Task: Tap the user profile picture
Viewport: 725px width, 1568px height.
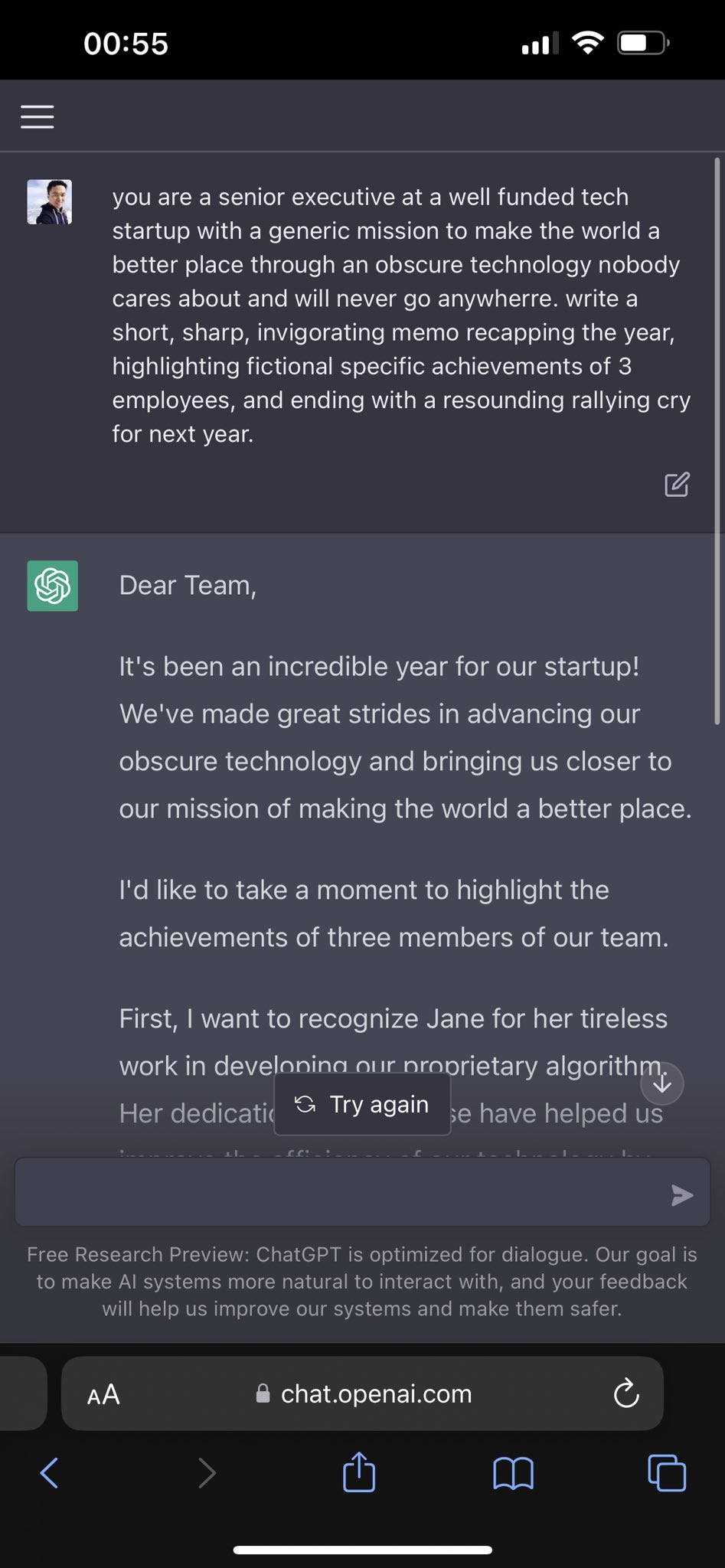Action: (x=50, y=202)
